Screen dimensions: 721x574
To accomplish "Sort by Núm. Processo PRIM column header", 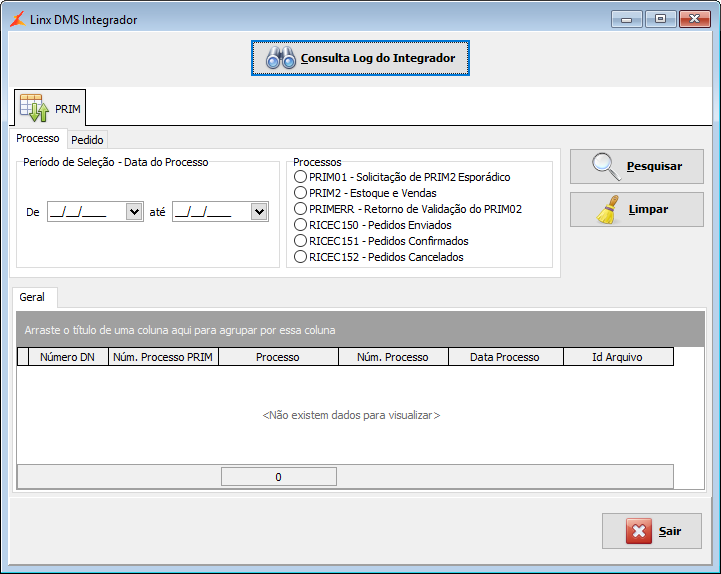I will tap(163, 357).
